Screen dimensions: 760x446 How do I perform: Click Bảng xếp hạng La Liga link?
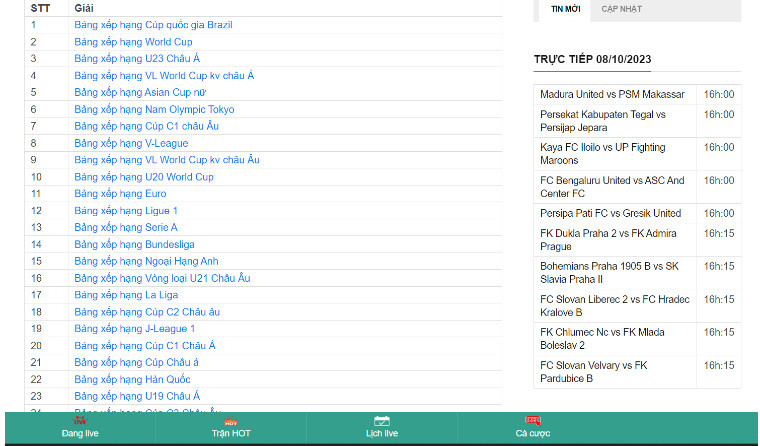pyautogui.click(x=126, y=295)
